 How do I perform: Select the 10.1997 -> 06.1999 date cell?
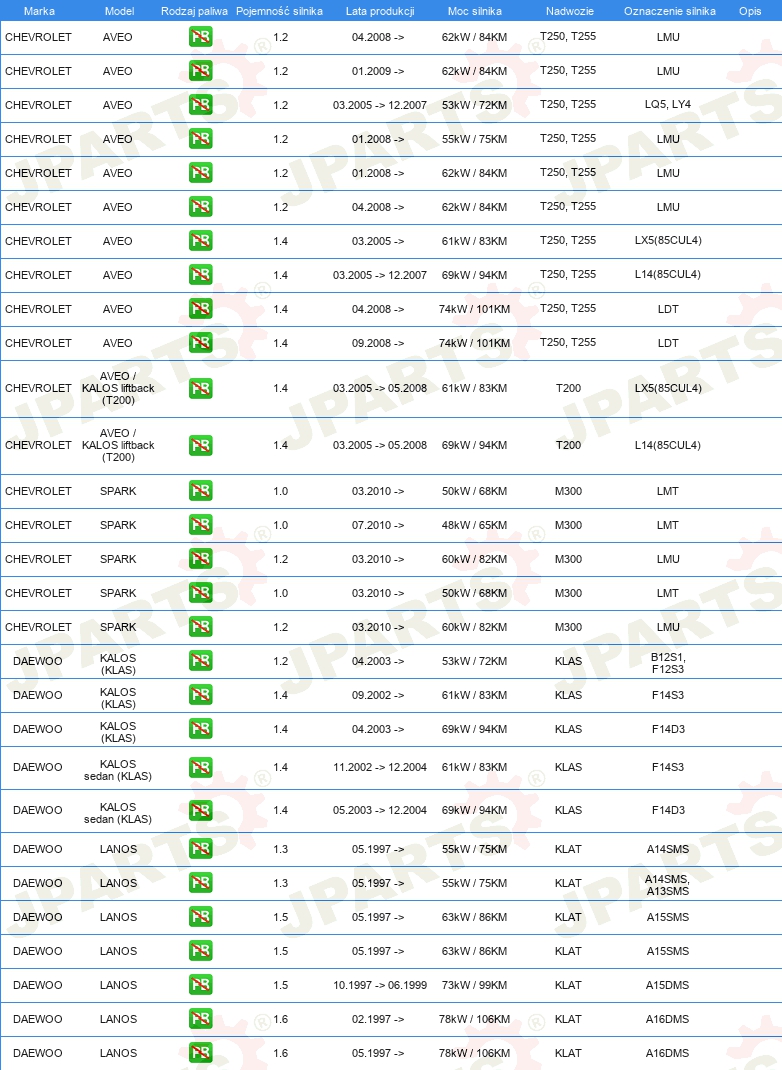pos(380,985)
